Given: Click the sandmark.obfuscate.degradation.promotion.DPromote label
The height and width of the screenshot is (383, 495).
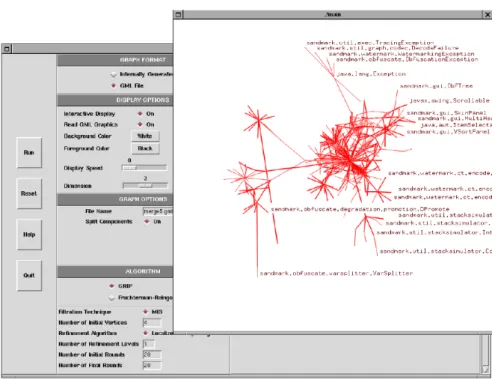Looking at the screenshot, I should tap(360, 209).
